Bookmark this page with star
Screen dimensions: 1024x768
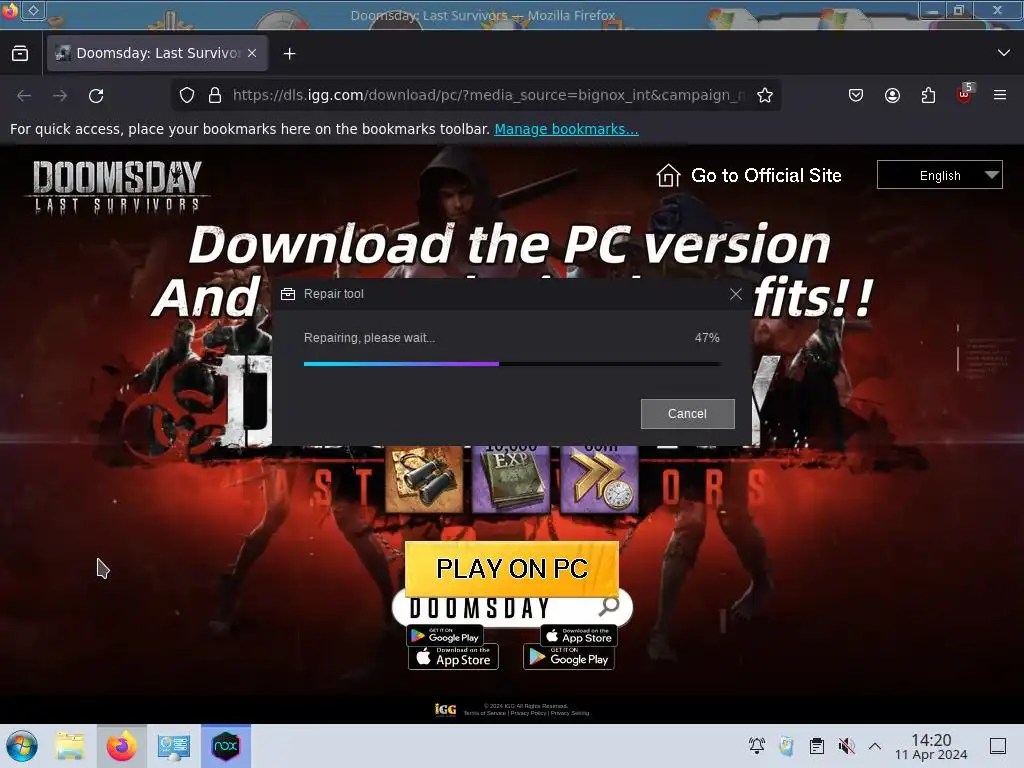click(765, 95)
